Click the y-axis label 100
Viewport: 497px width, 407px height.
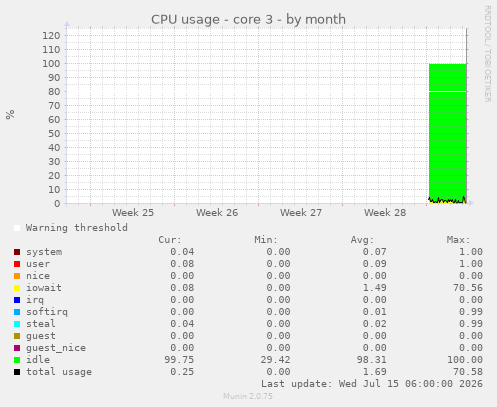pos(51,63)
